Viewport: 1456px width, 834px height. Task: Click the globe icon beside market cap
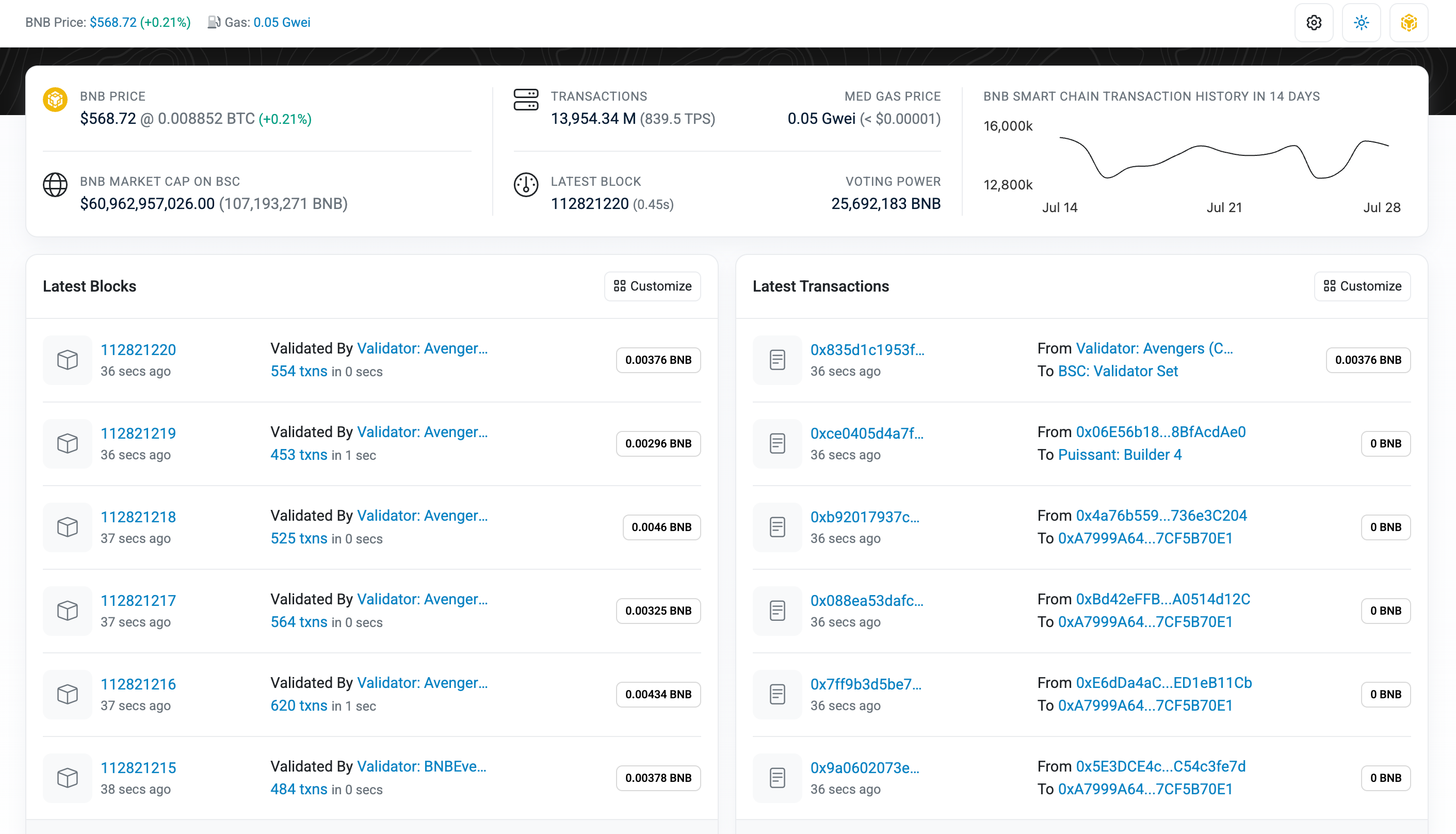pos(56,184)
